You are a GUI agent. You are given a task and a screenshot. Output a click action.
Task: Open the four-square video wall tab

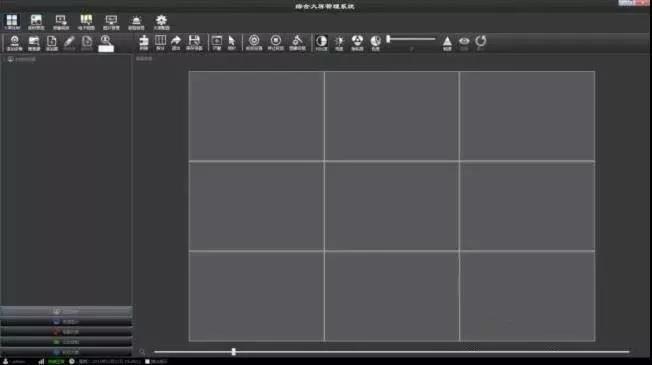pyautogui.click(x=12, y=22)
